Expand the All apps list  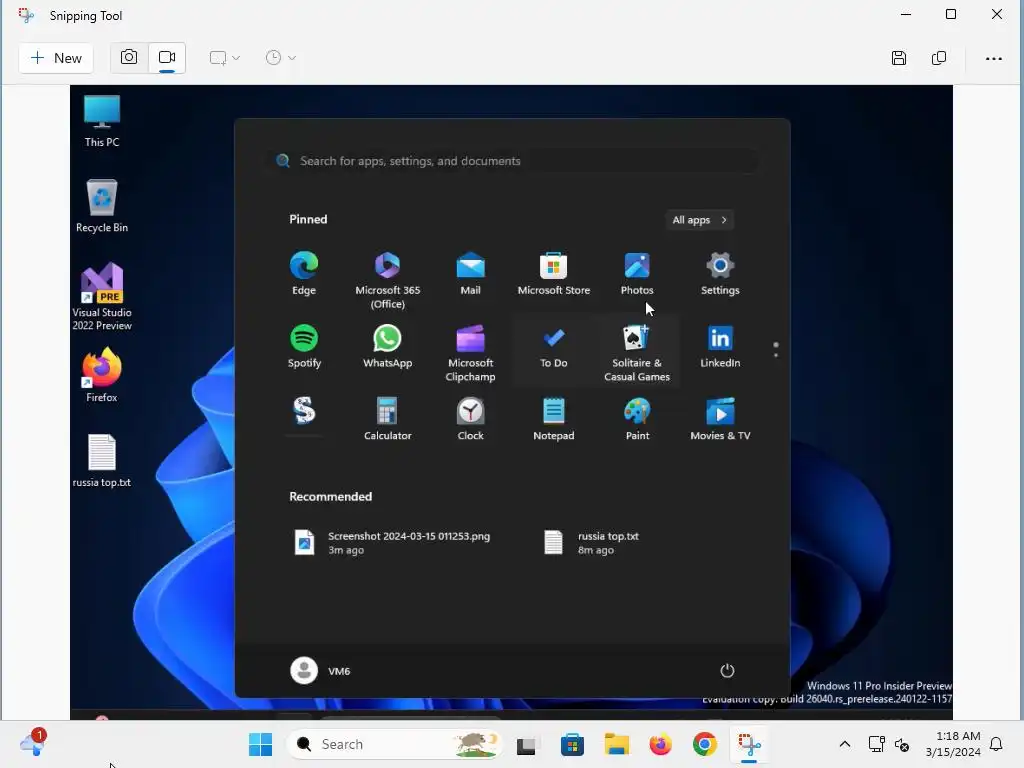[x=699, y=220]
